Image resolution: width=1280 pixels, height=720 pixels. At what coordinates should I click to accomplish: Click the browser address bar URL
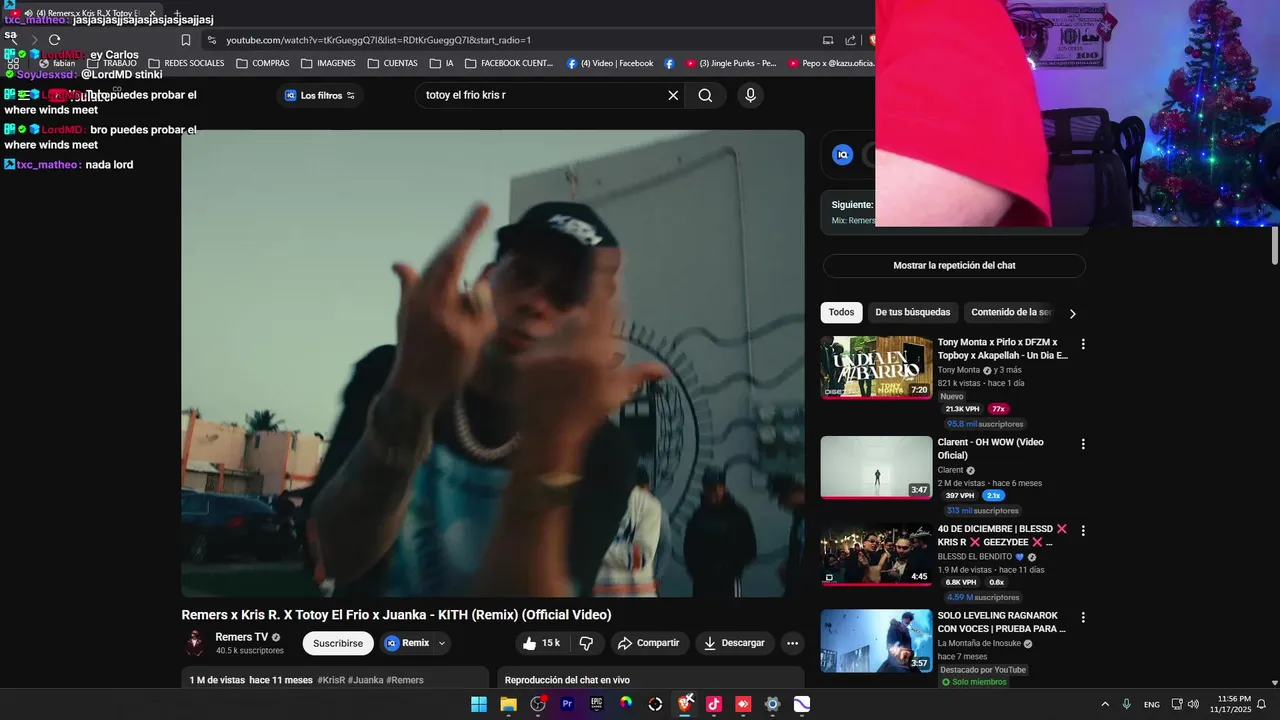coord(378,40)
